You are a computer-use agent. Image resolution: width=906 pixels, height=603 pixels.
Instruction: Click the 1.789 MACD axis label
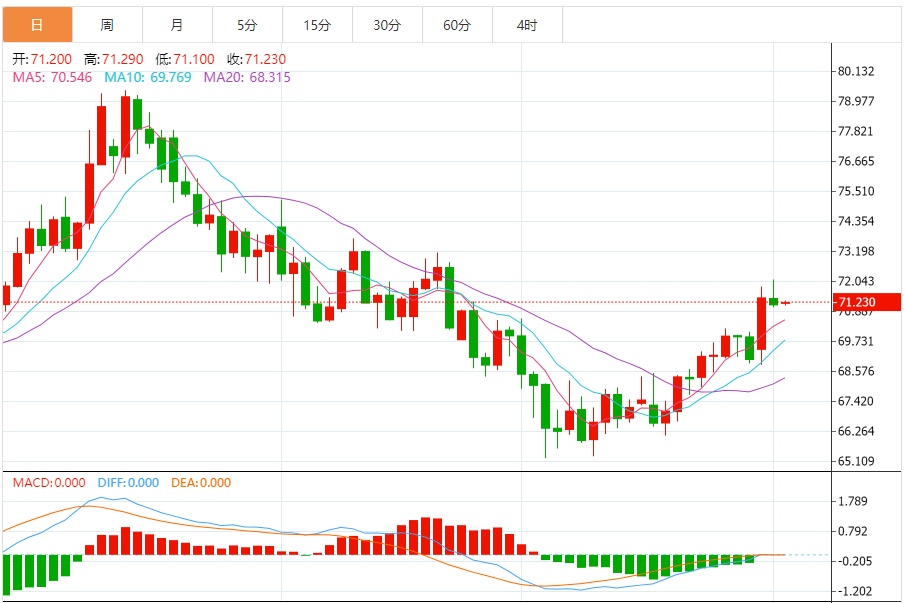[x=853, y=501]
